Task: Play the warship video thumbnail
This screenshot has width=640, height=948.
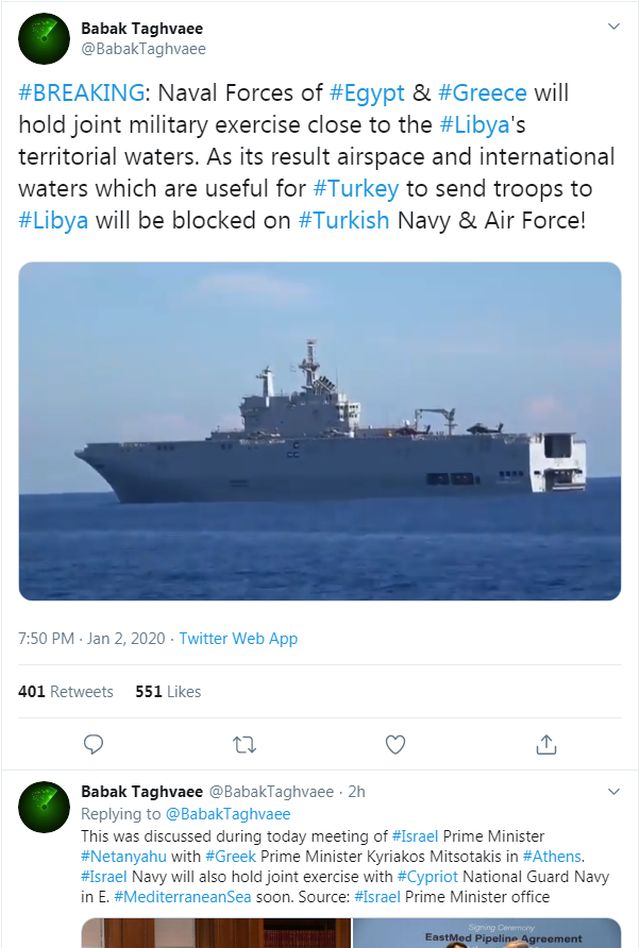Action: (x=320, y=431)
